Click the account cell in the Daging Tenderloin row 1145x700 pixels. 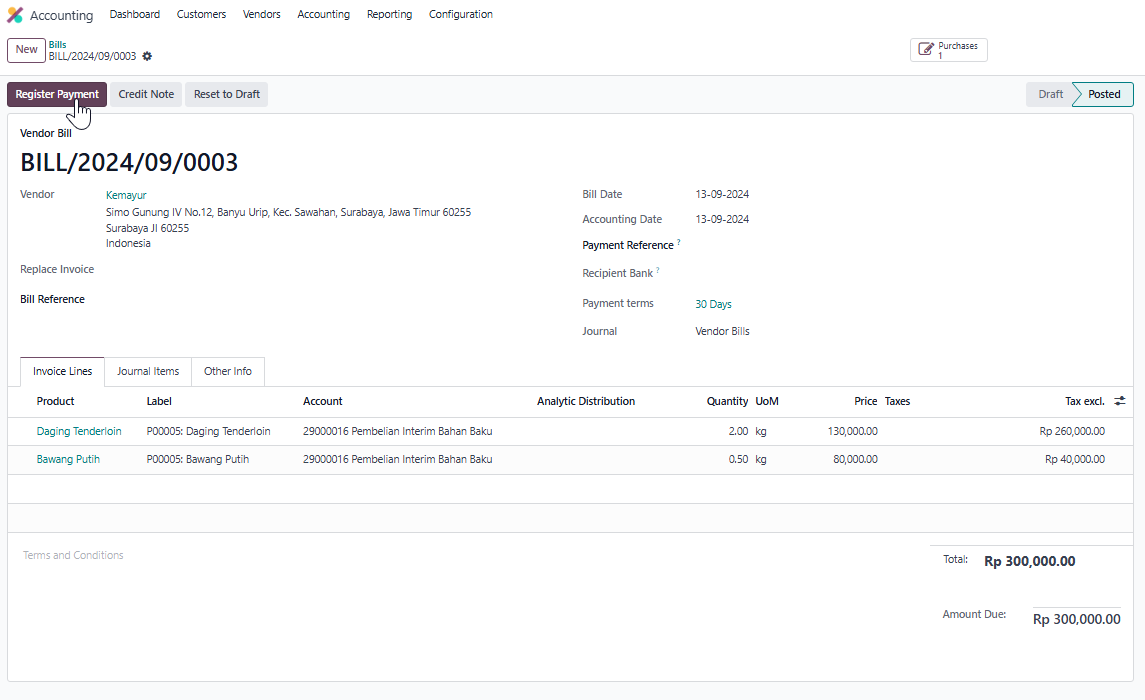[397, 431]
